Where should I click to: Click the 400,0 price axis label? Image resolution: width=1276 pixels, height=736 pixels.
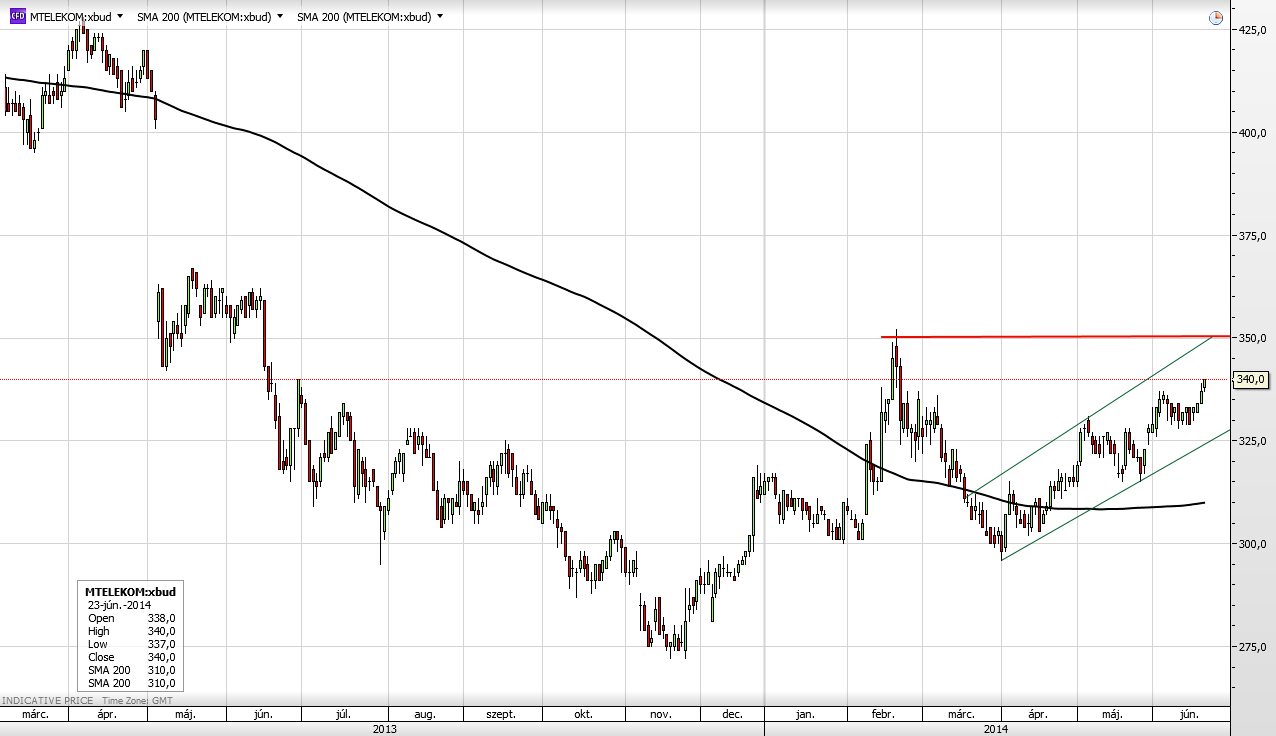pos(1252,133)
